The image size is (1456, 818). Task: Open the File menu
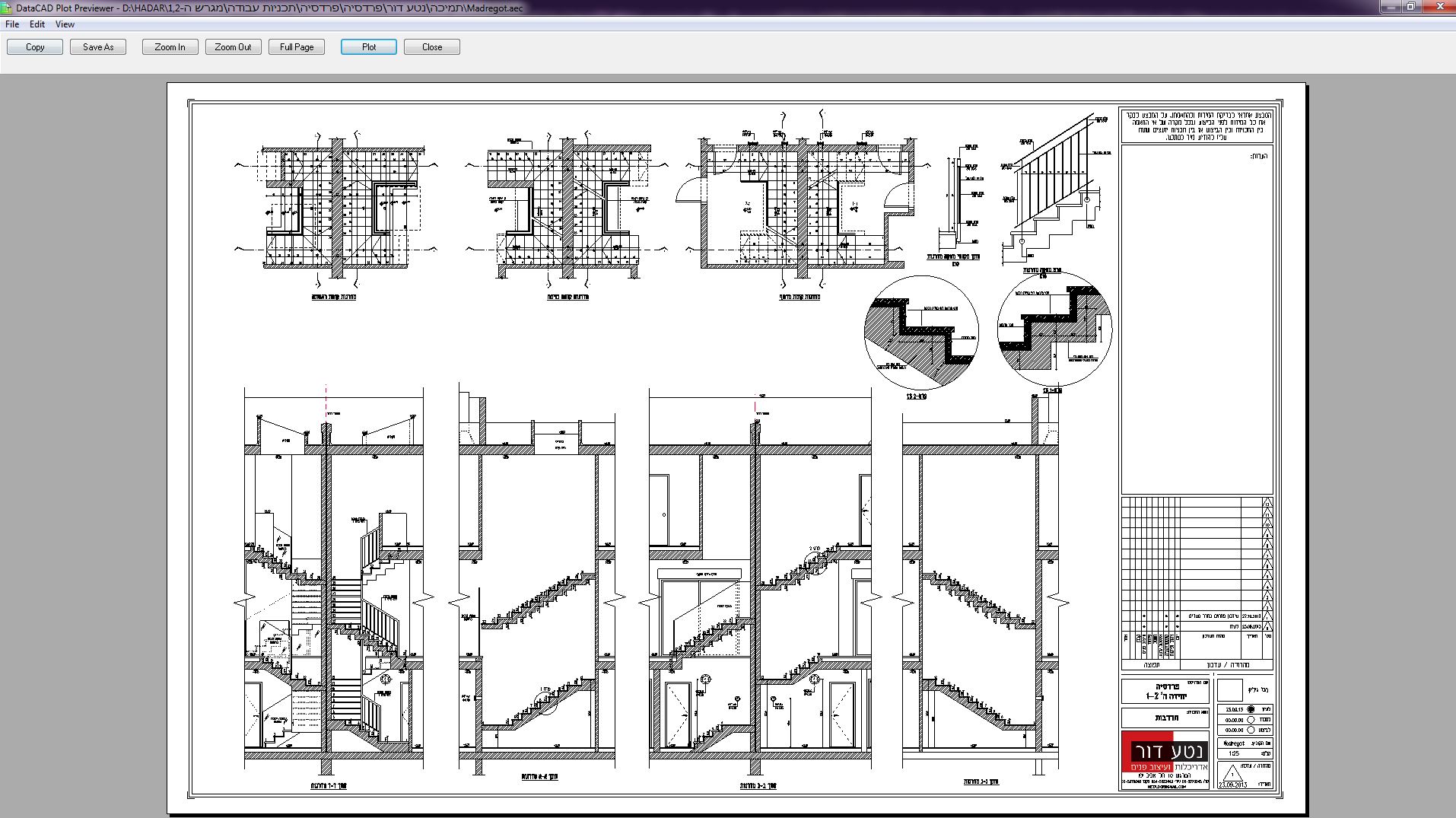pyautogui.click(x=12, y=24)
